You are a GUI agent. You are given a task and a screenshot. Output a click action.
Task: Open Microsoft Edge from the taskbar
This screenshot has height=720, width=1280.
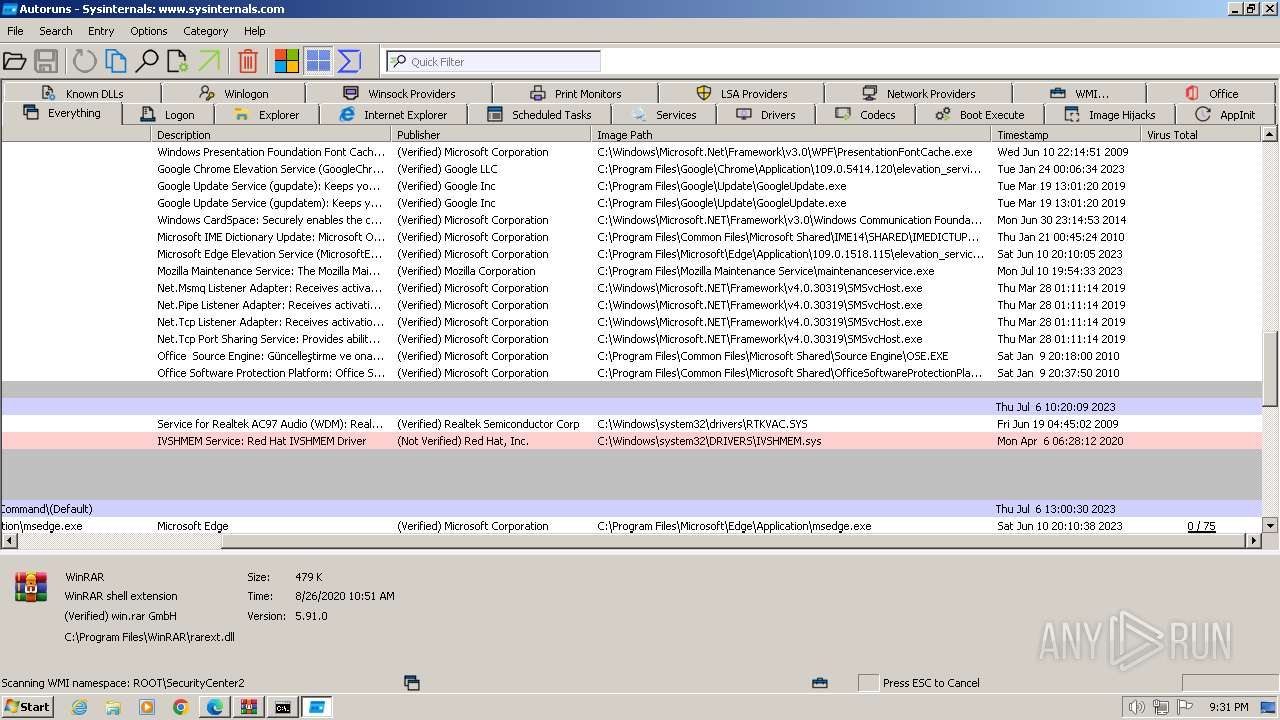215,707
